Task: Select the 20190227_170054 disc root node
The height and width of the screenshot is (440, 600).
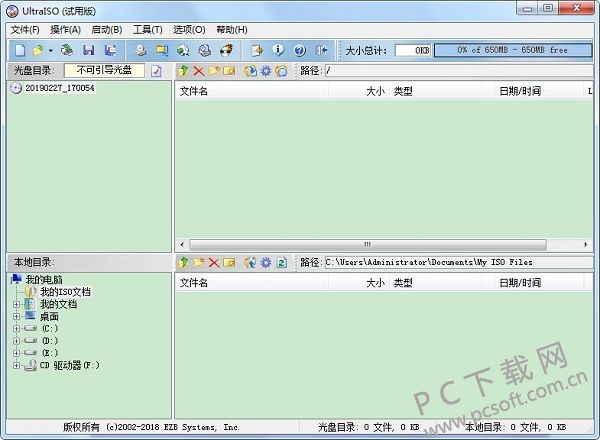Action: pos(59,88)
